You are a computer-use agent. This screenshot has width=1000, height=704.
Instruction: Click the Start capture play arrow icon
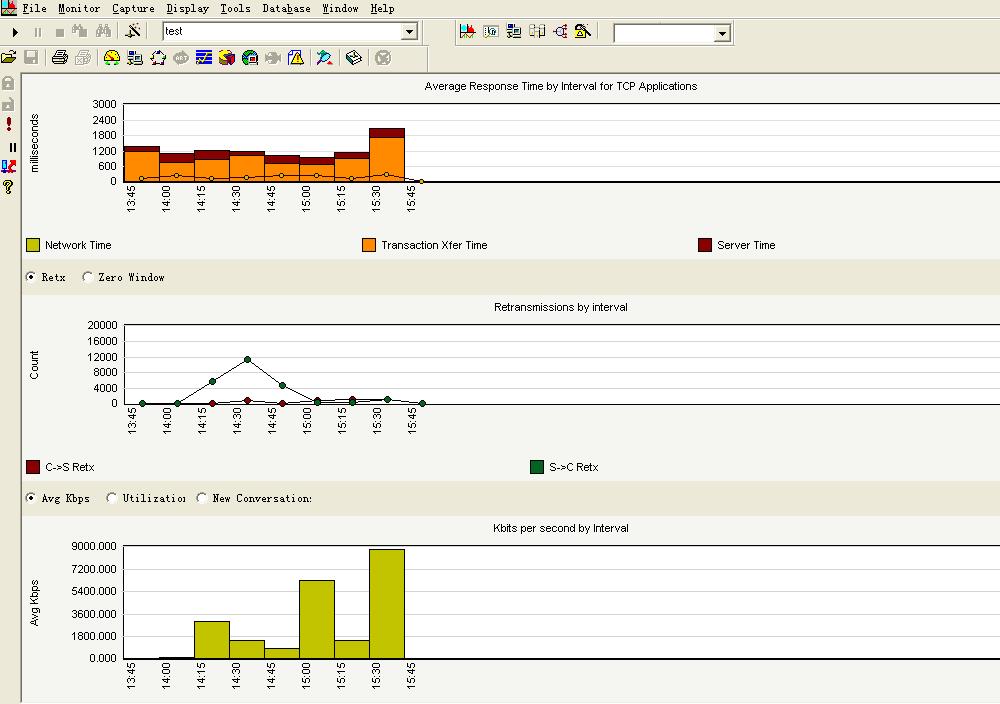tap(15, 32)
